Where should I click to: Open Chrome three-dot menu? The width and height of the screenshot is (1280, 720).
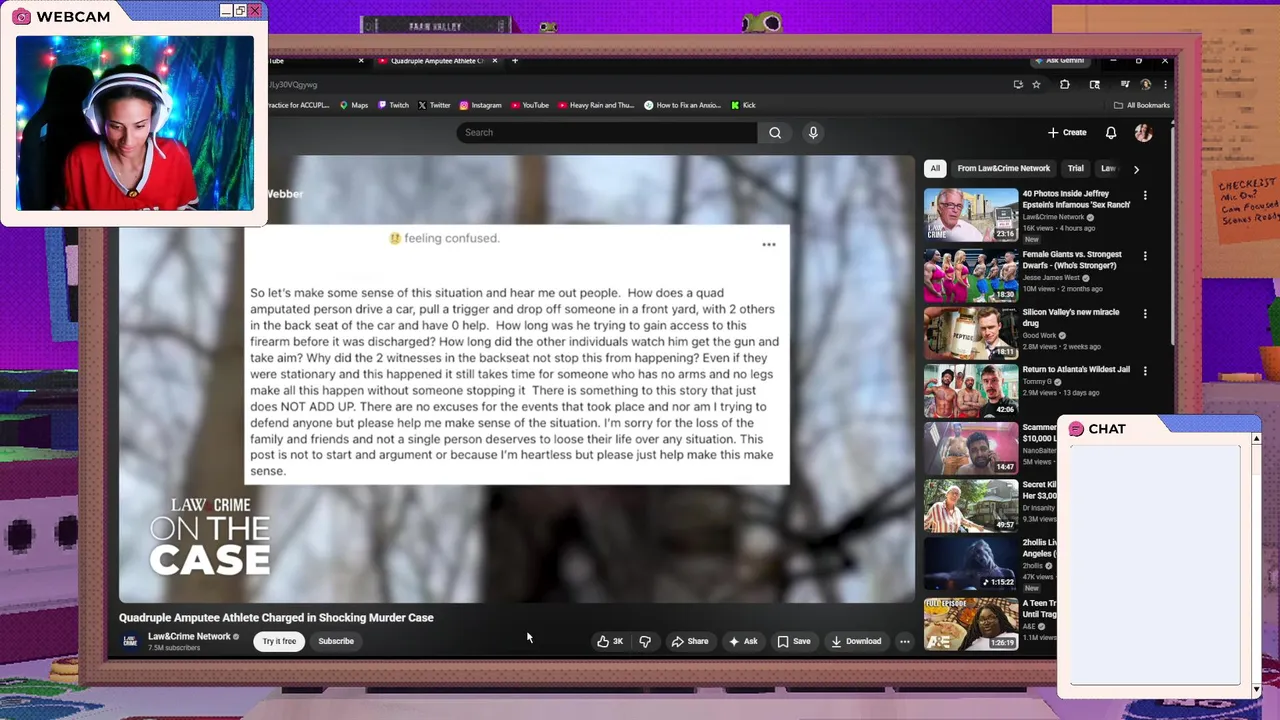point(1165,84)
